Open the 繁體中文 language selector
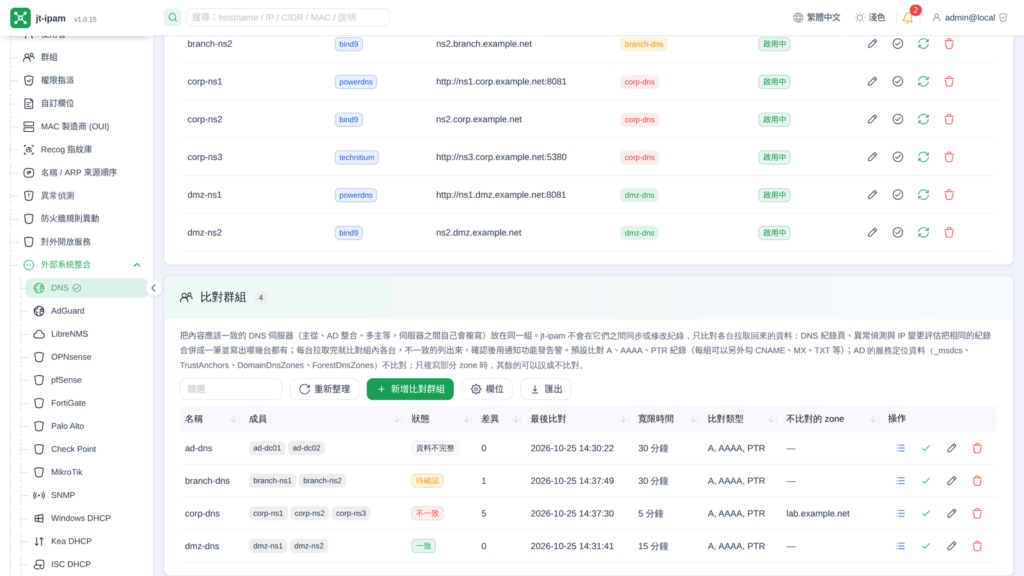This screenshot has height=576, width=1024. click(x=816, y=18)
